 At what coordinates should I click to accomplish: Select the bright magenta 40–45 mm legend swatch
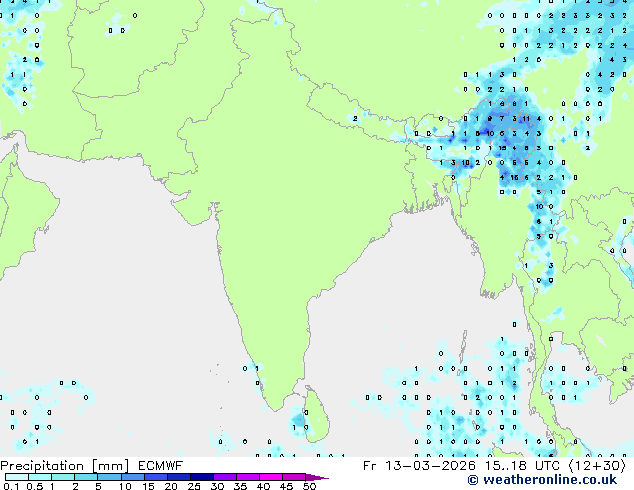[271, 477]
